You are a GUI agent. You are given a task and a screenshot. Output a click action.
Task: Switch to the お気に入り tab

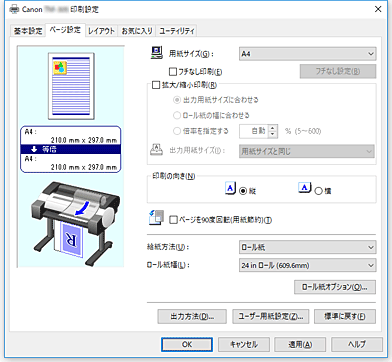coord(137,31)
